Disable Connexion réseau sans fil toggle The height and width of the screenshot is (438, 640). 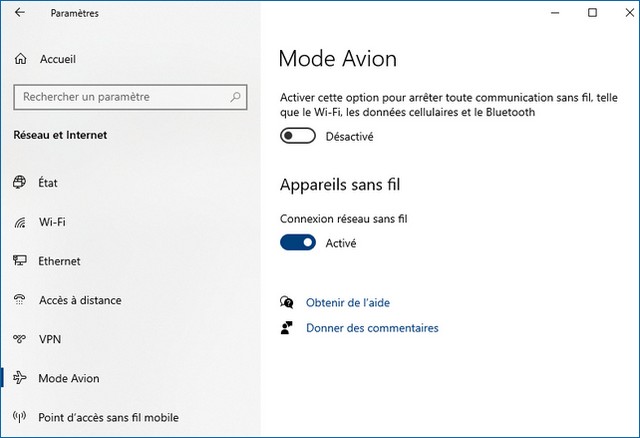[x=298, y=242]
